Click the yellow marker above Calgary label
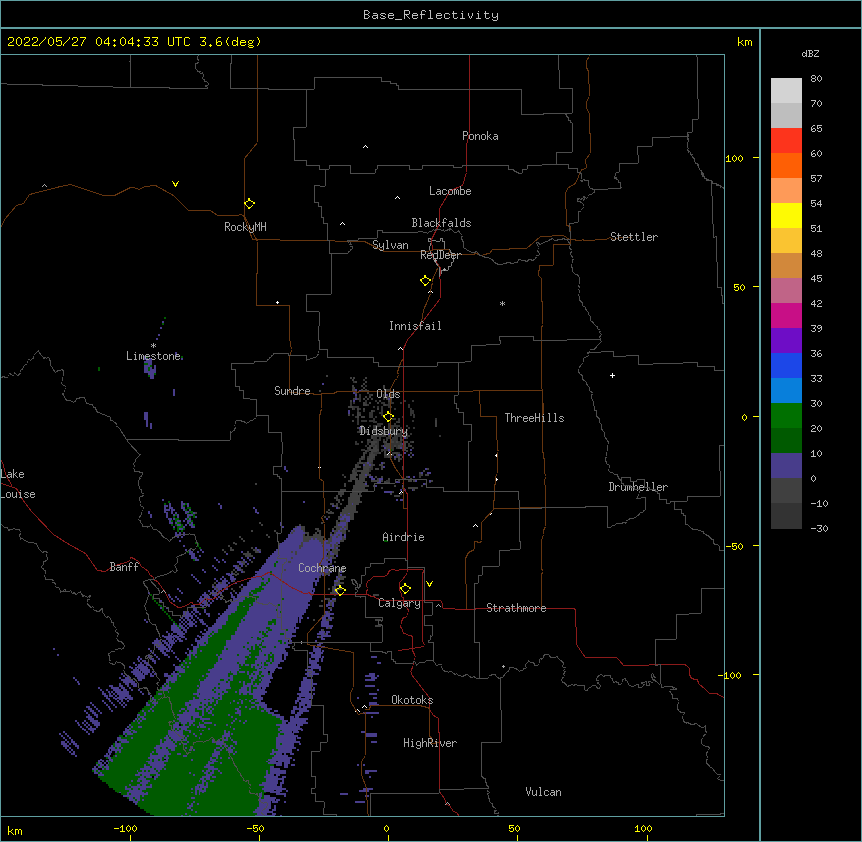862x842 pixels. (x=405, y=589)
